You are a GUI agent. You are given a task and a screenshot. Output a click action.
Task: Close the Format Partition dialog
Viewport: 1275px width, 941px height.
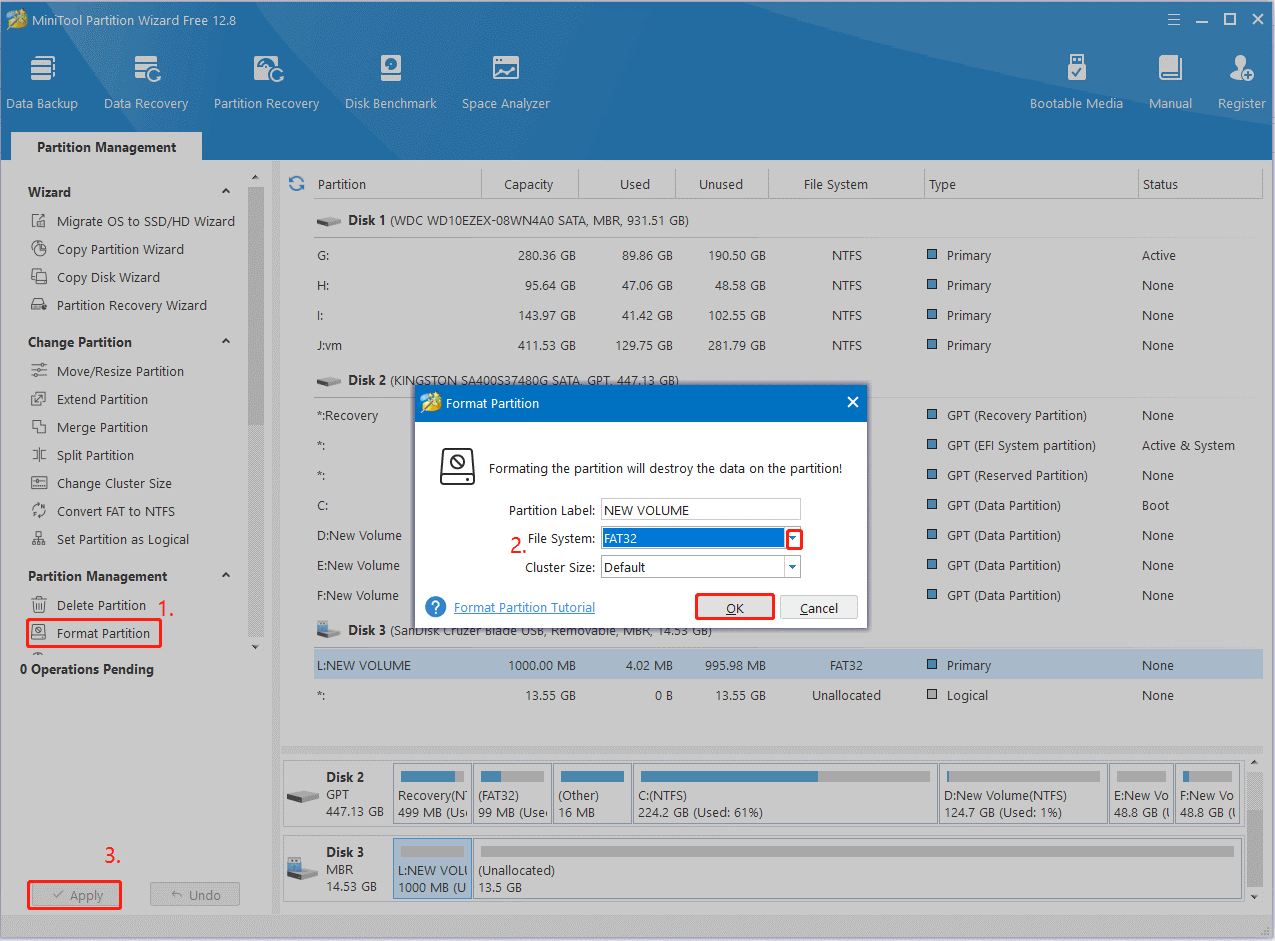click(x=853, y=403)
